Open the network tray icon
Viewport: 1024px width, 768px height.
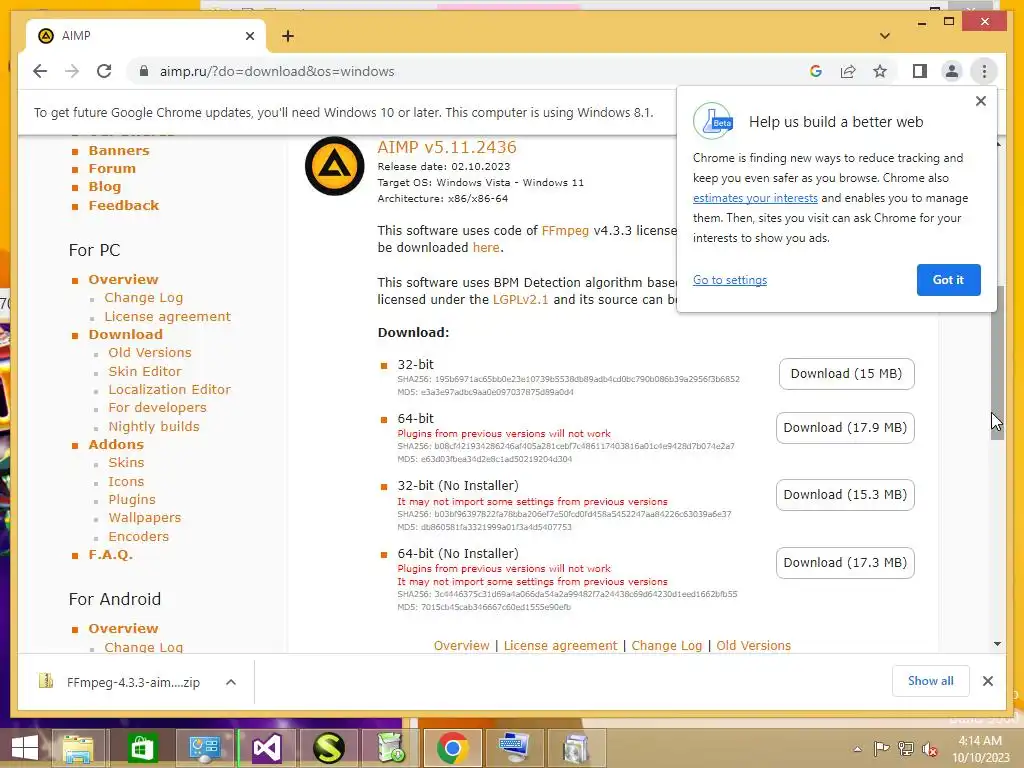click(x=906, y=748)
